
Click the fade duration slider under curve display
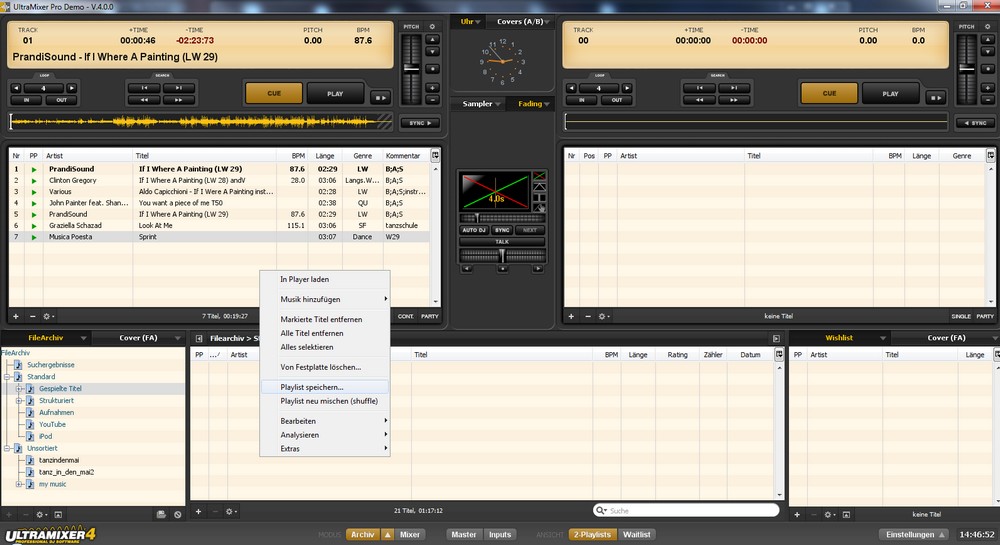click(x=502, y=218)
